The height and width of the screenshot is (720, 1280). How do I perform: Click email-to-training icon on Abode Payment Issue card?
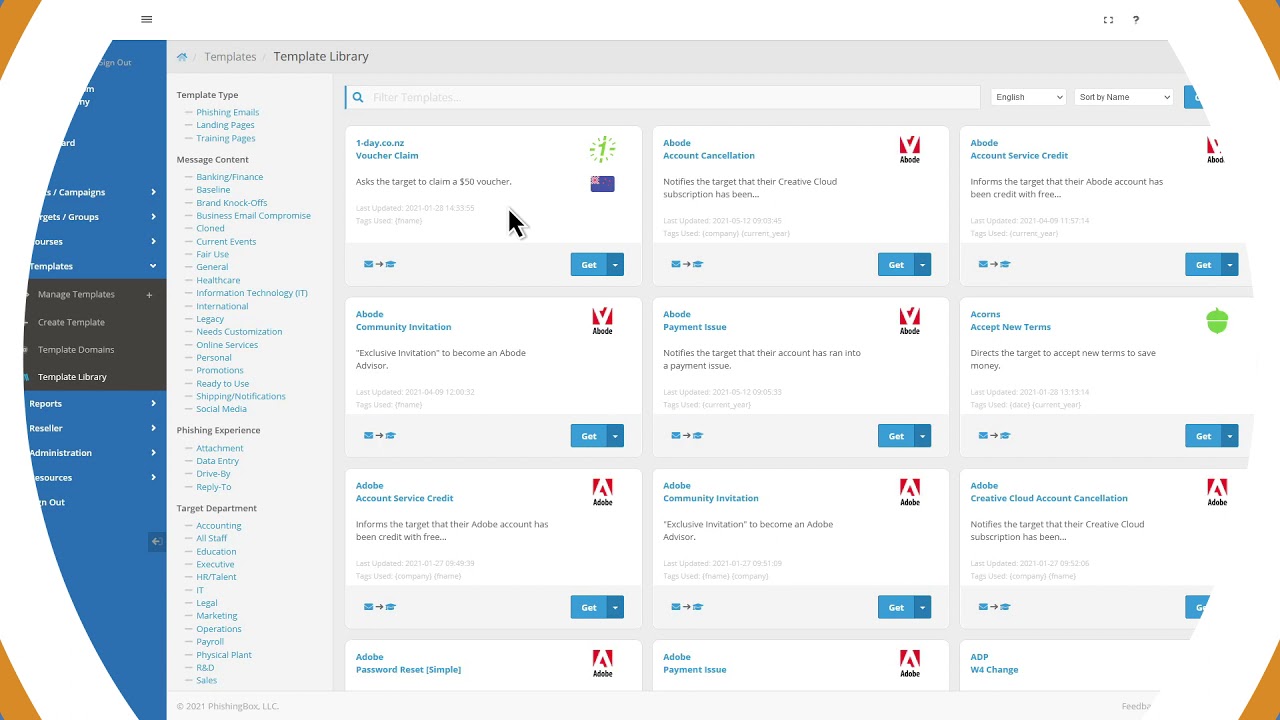click(x=687, y=436)
